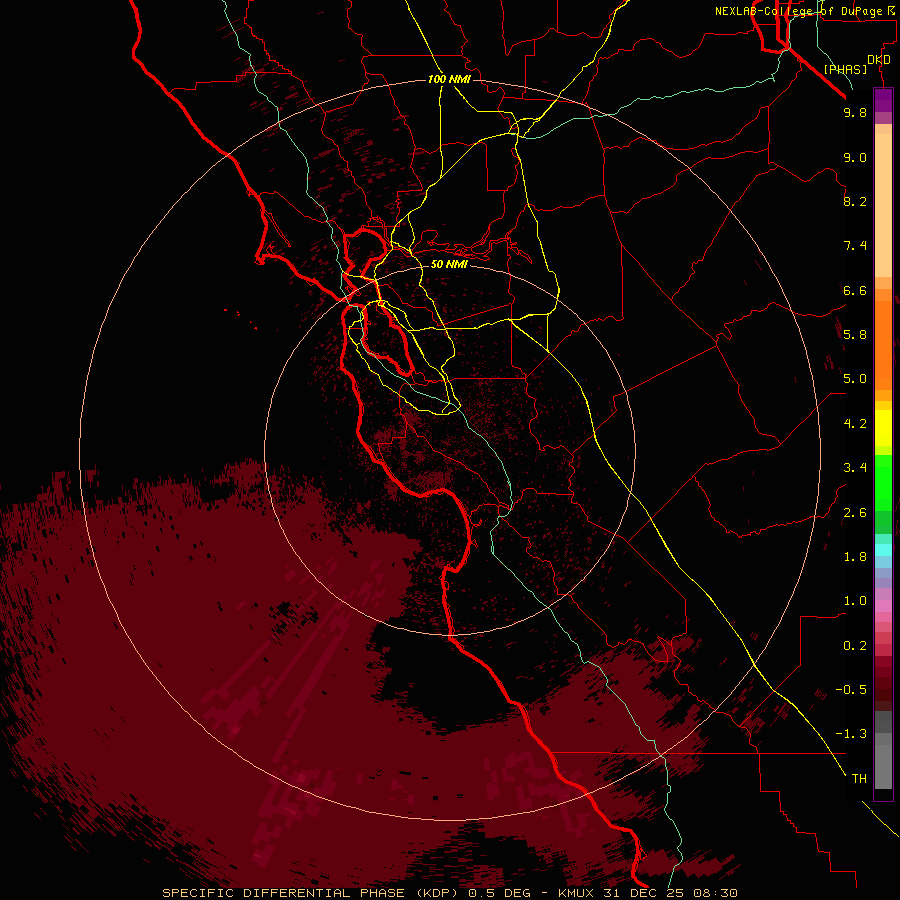This screenshot has width=900, height=900.
Task: Click SPECIFIC DIFFERENTIAL PHASE (KDP) in the caption
Action: click(x=311, y=893)
